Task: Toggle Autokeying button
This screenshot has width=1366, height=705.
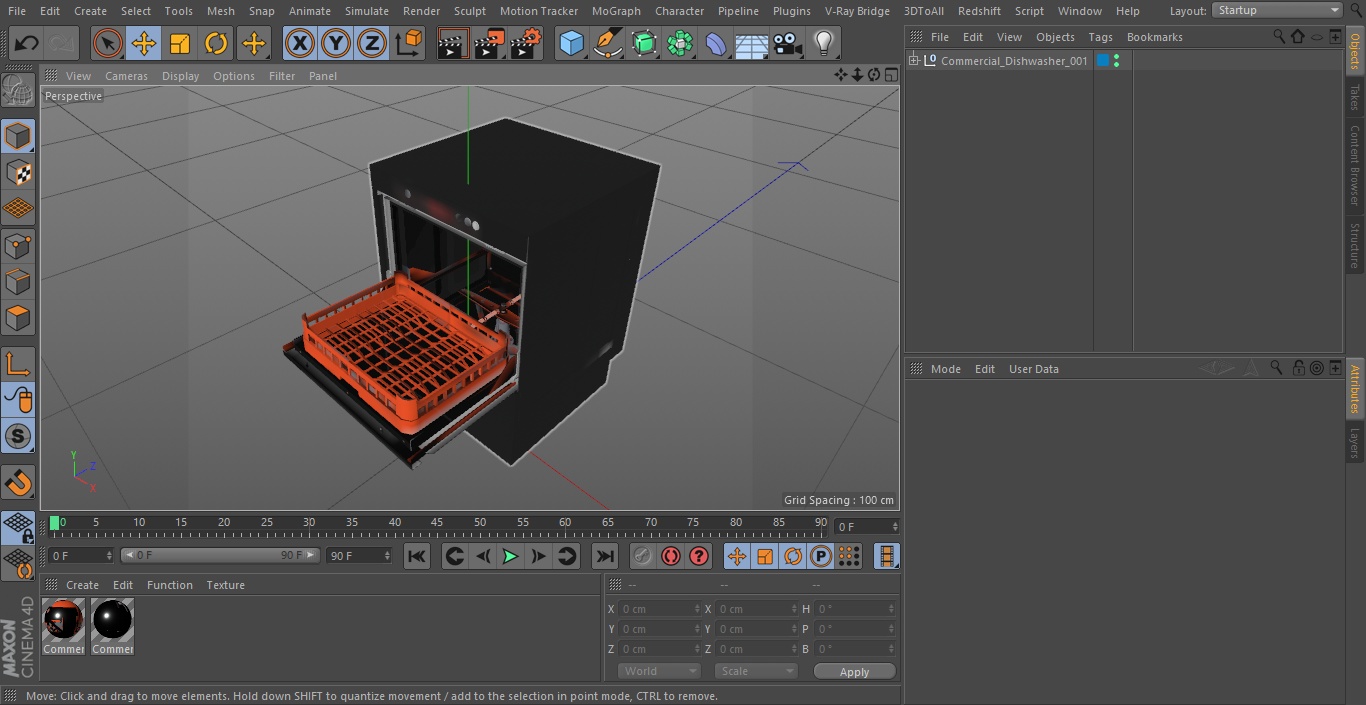Action: click(671, 556)
